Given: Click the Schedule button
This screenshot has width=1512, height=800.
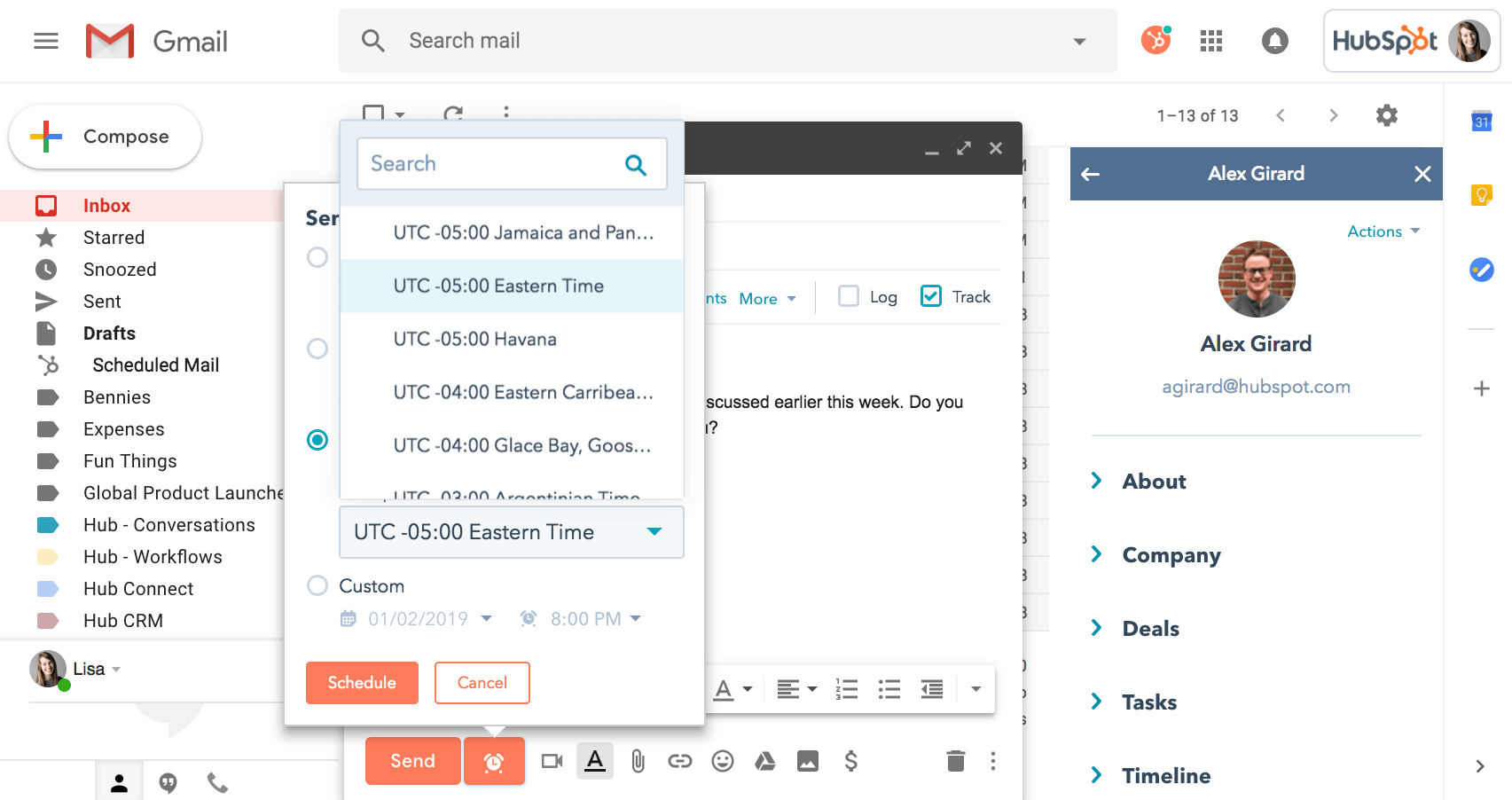Looking at the screenshot, I should pos(362,683).
